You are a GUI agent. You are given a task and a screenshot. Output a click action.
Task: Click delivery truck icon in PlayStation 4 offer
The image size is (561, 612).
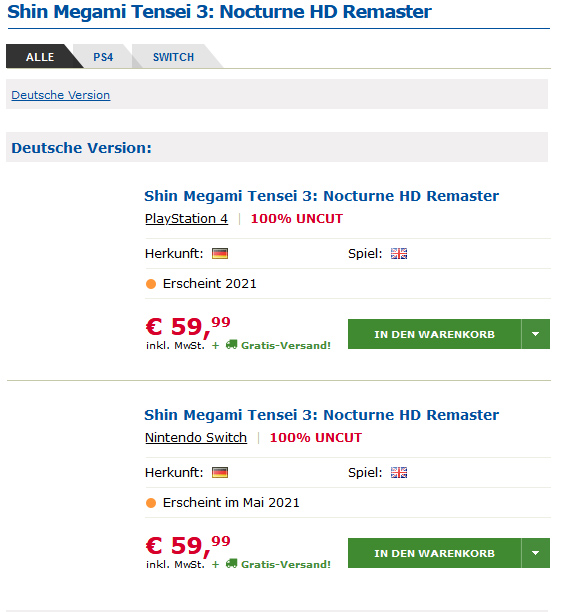pos(232,345)
